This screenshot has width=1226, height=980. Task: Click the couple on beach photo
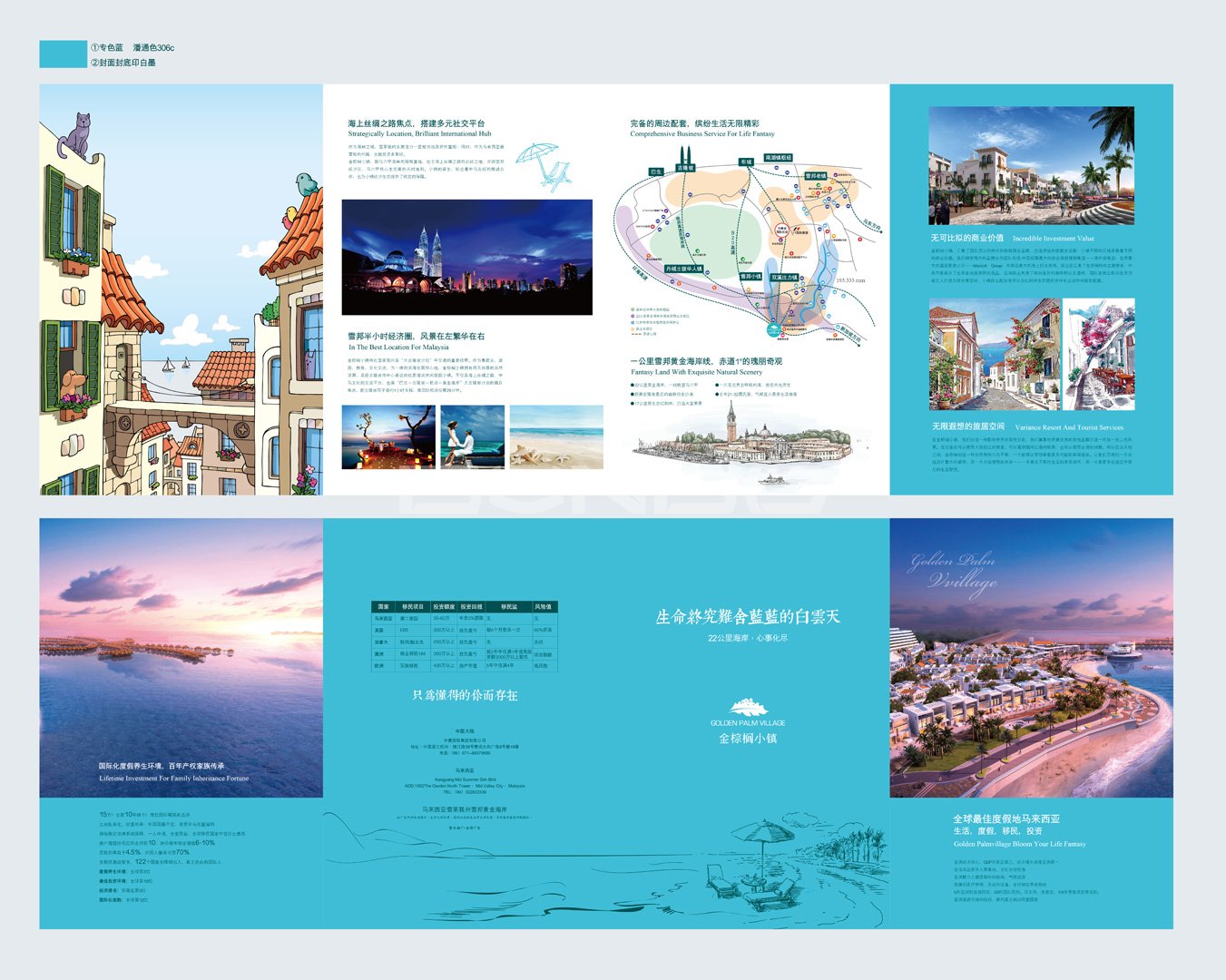(x=472, y=436)
